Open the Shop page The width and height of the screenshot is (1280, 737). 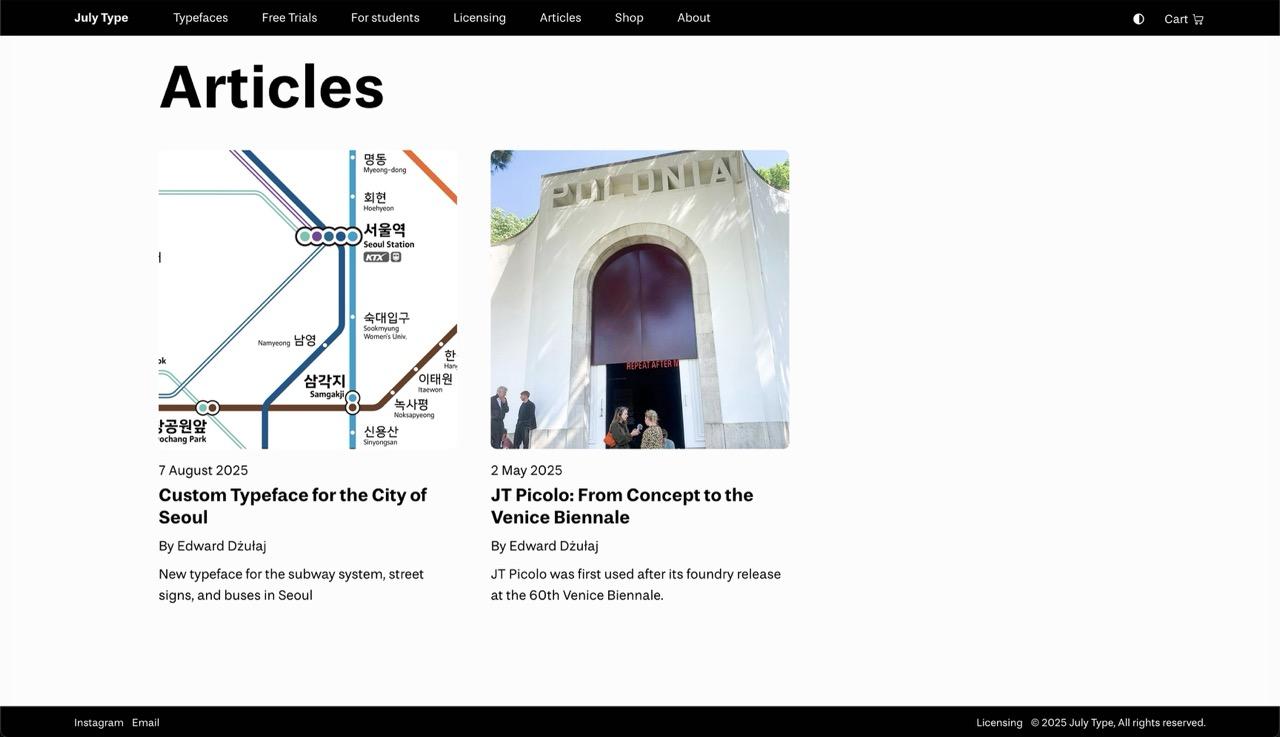(x=629, y=18)
